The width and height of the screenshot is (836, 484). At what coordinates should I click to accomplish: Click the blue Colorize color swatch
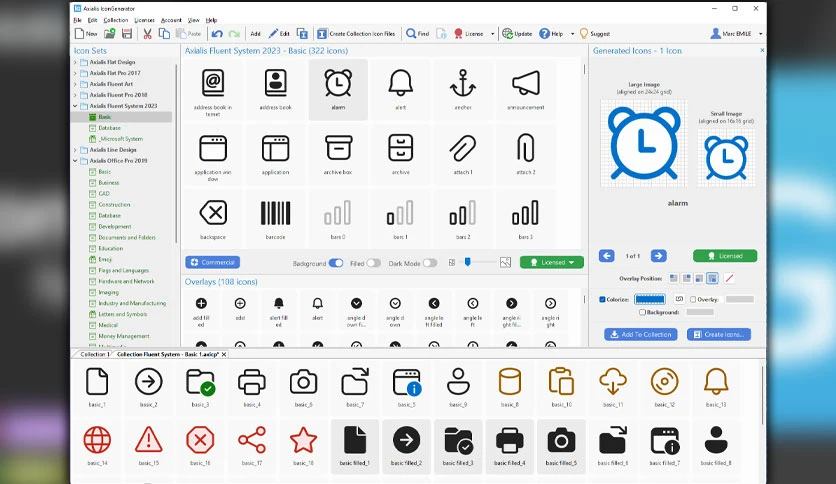(x=650, y=299)
